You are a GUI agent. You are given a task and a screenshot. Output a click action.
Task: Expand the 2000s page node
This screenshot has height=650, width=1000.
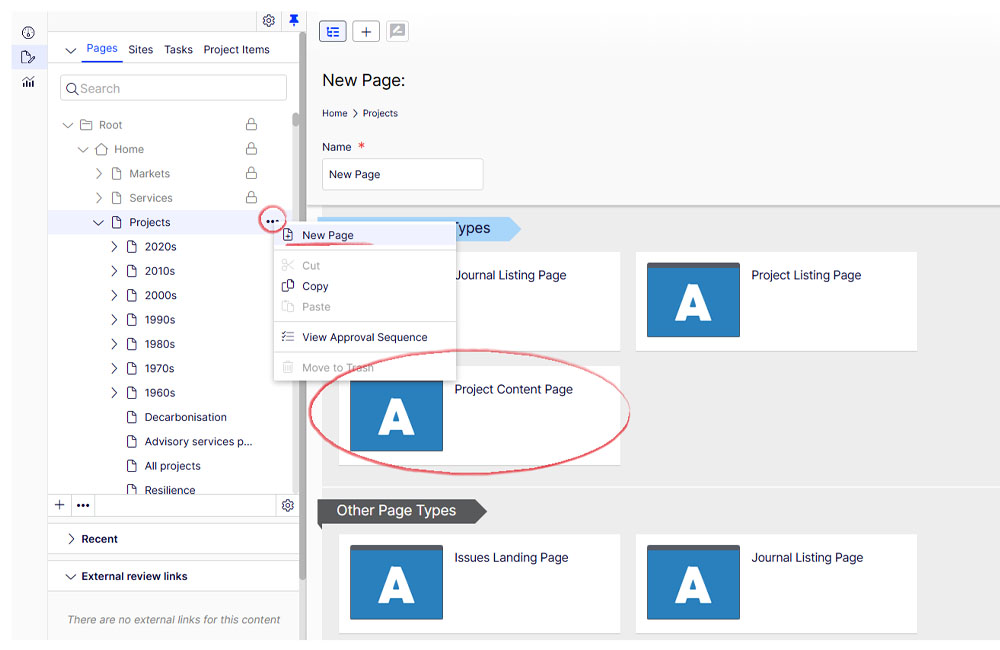pos(114,295)
